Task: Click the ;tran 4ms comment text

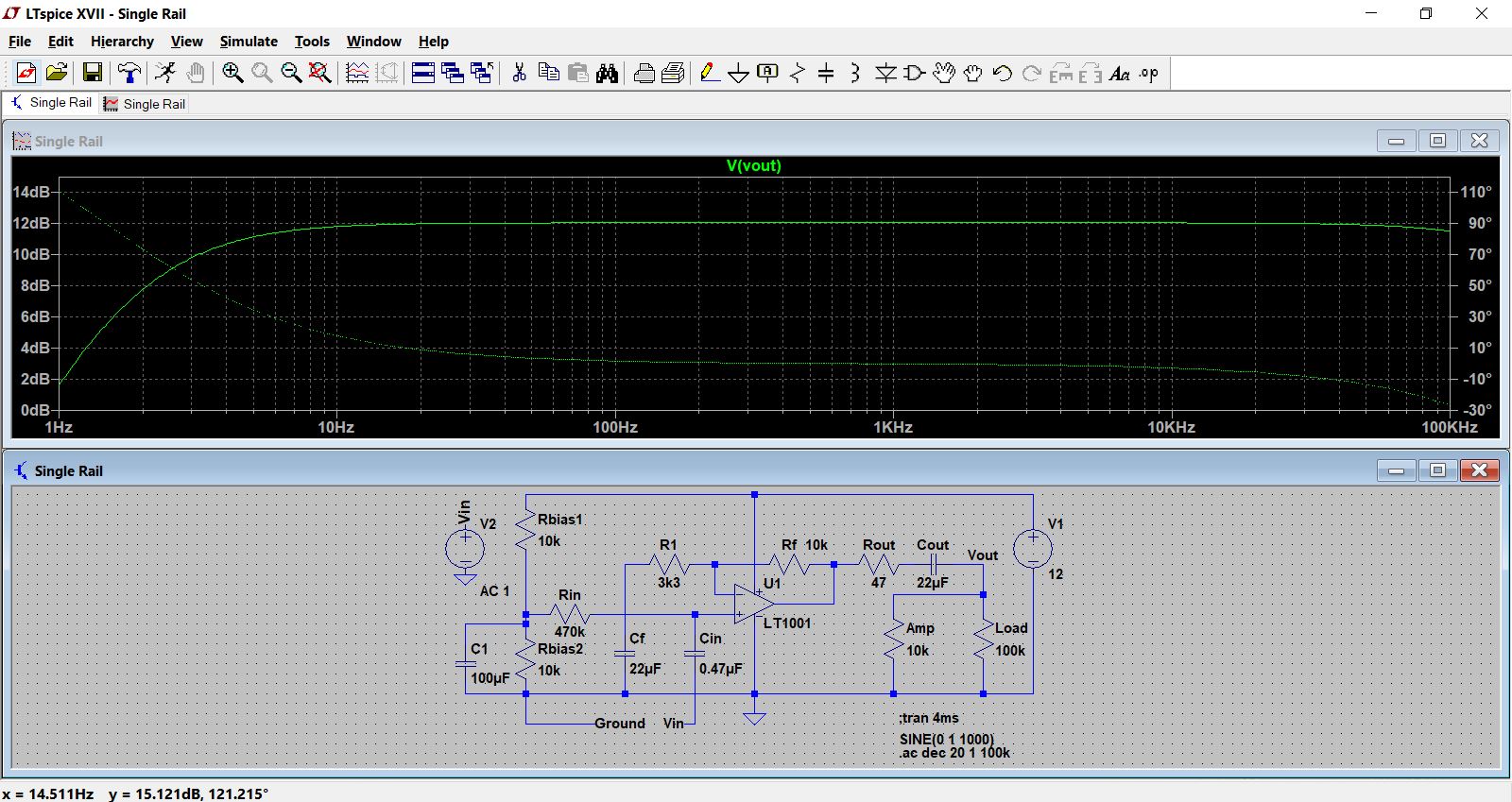Action: tap(929, 718)
